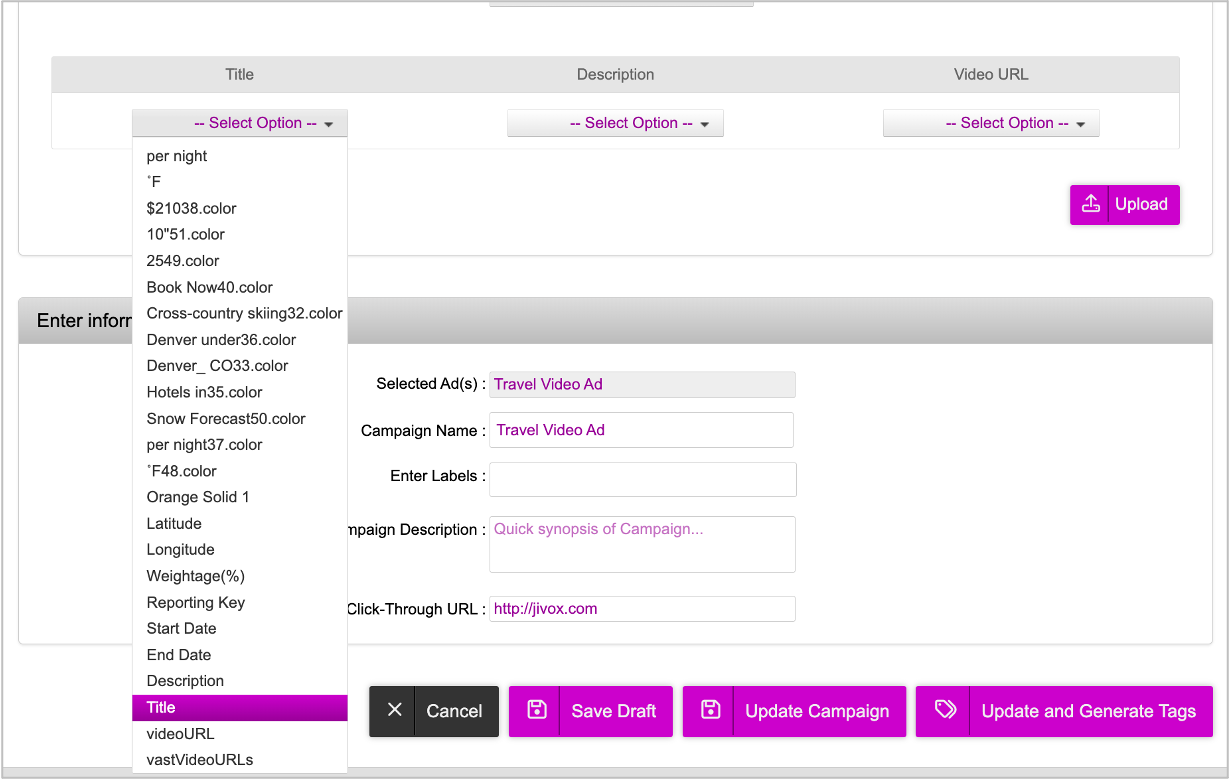Image resolution: width=1230 pixels, height=780 pixels.
Task: Click the floppy disk icon on Save Draft
Action: (536, 710)
